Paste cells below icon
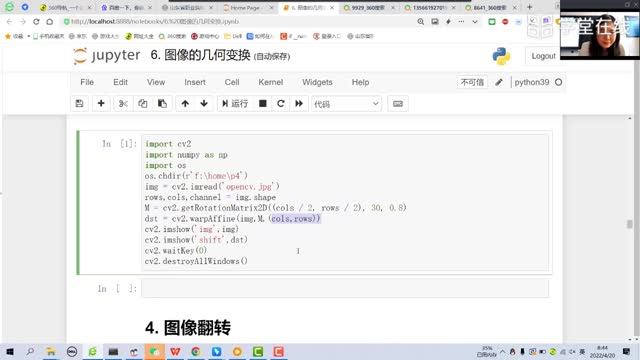640x360 pixels. pyautogui.click(x=162, y=104)
